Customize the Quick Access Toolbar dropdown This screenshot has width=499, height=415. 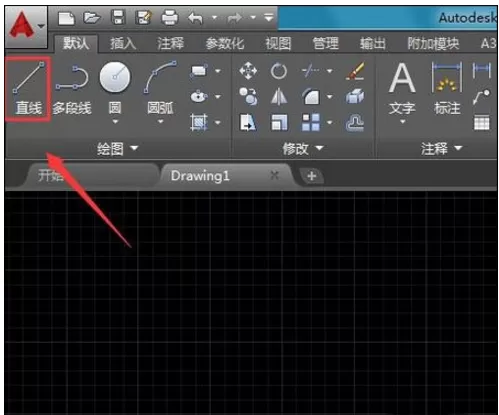click(269, 17)
